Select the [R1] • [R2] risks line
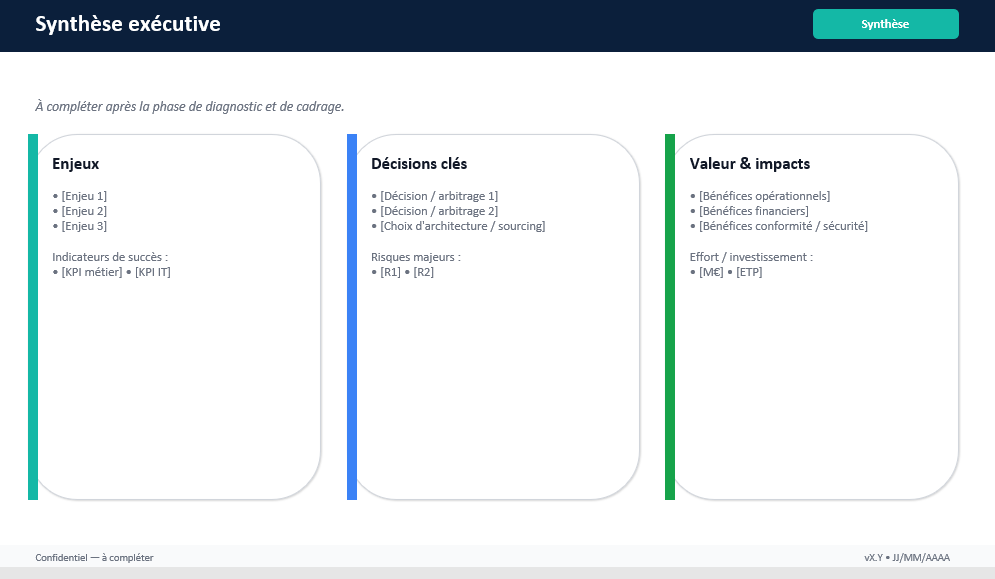 pyautogui.click(x=403, y=272)
